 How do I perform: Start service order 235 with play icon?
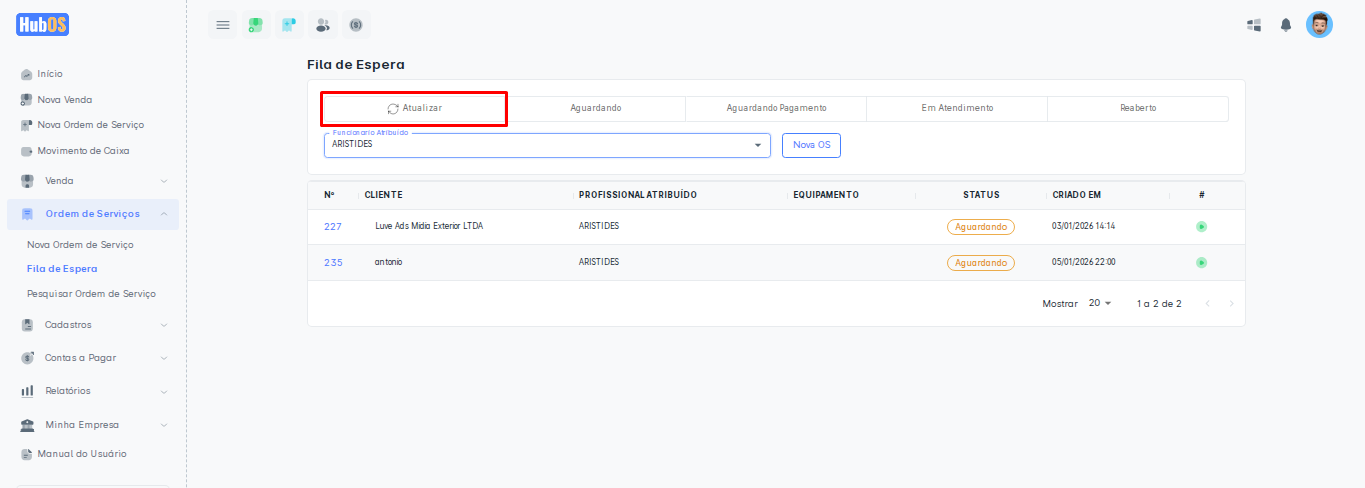pos(1201,263)
